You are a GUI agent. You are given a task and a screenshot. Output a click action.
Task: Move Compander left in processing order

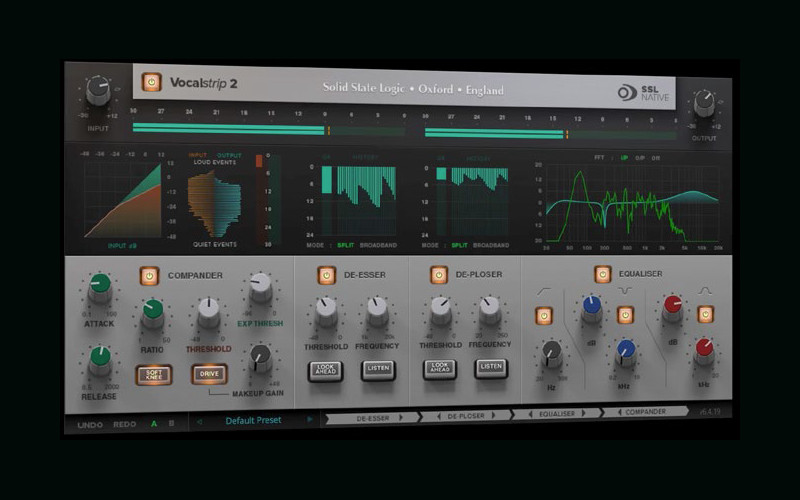click(x=619, y=412)
